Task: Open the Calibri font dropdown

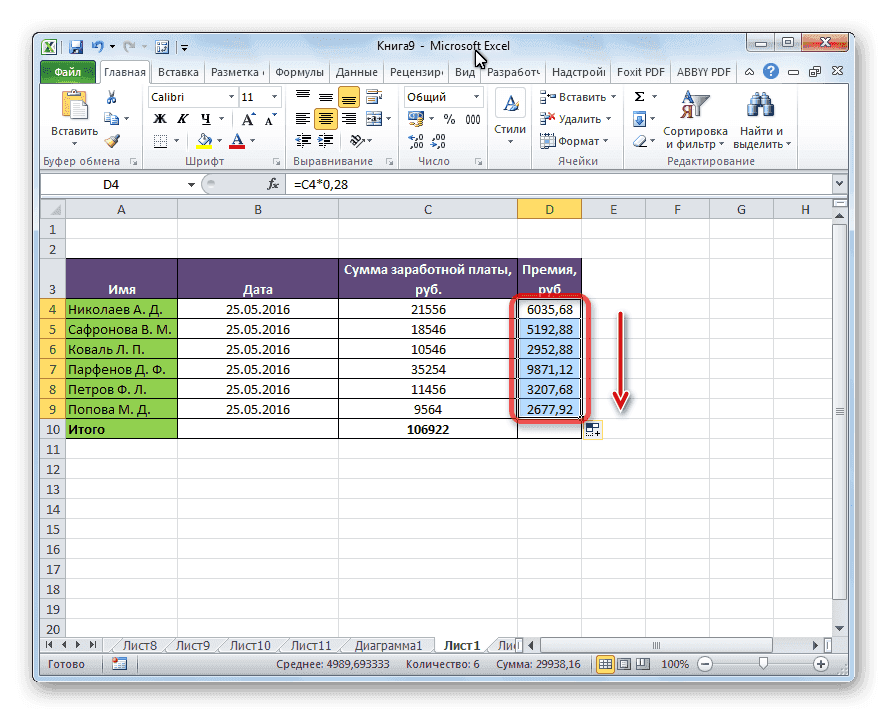Action: coord(234,98)
